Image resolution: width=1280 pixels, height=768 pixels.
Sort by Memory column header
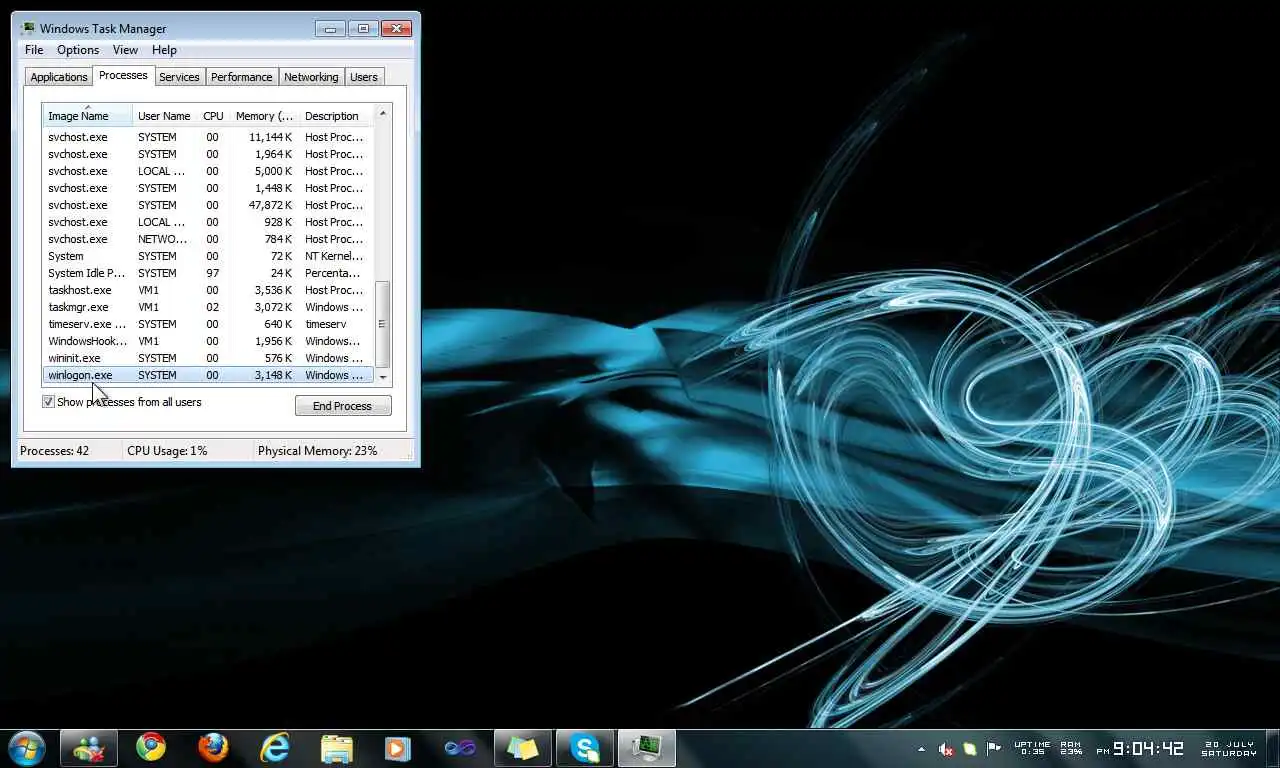(265, 116)
